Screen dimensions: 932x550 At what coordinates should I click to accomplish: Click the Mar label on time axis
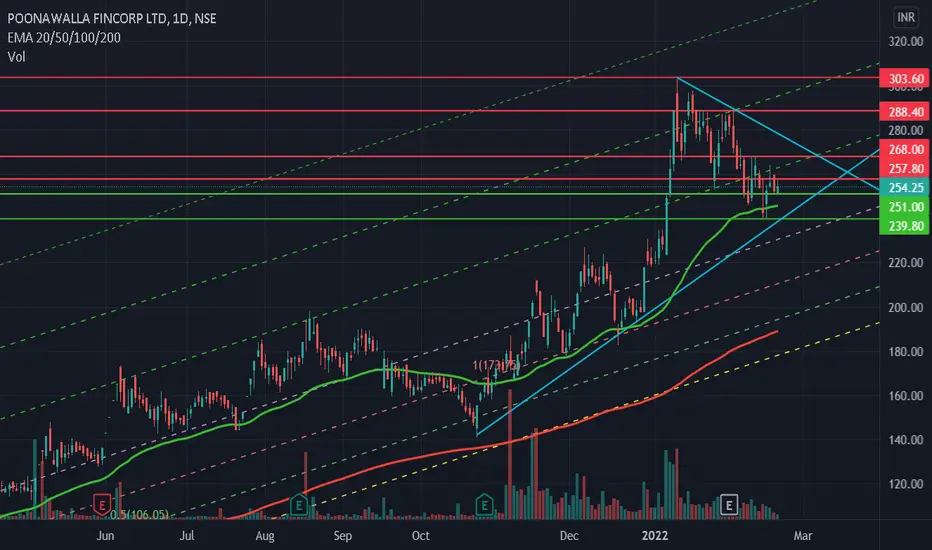(802, 536)
